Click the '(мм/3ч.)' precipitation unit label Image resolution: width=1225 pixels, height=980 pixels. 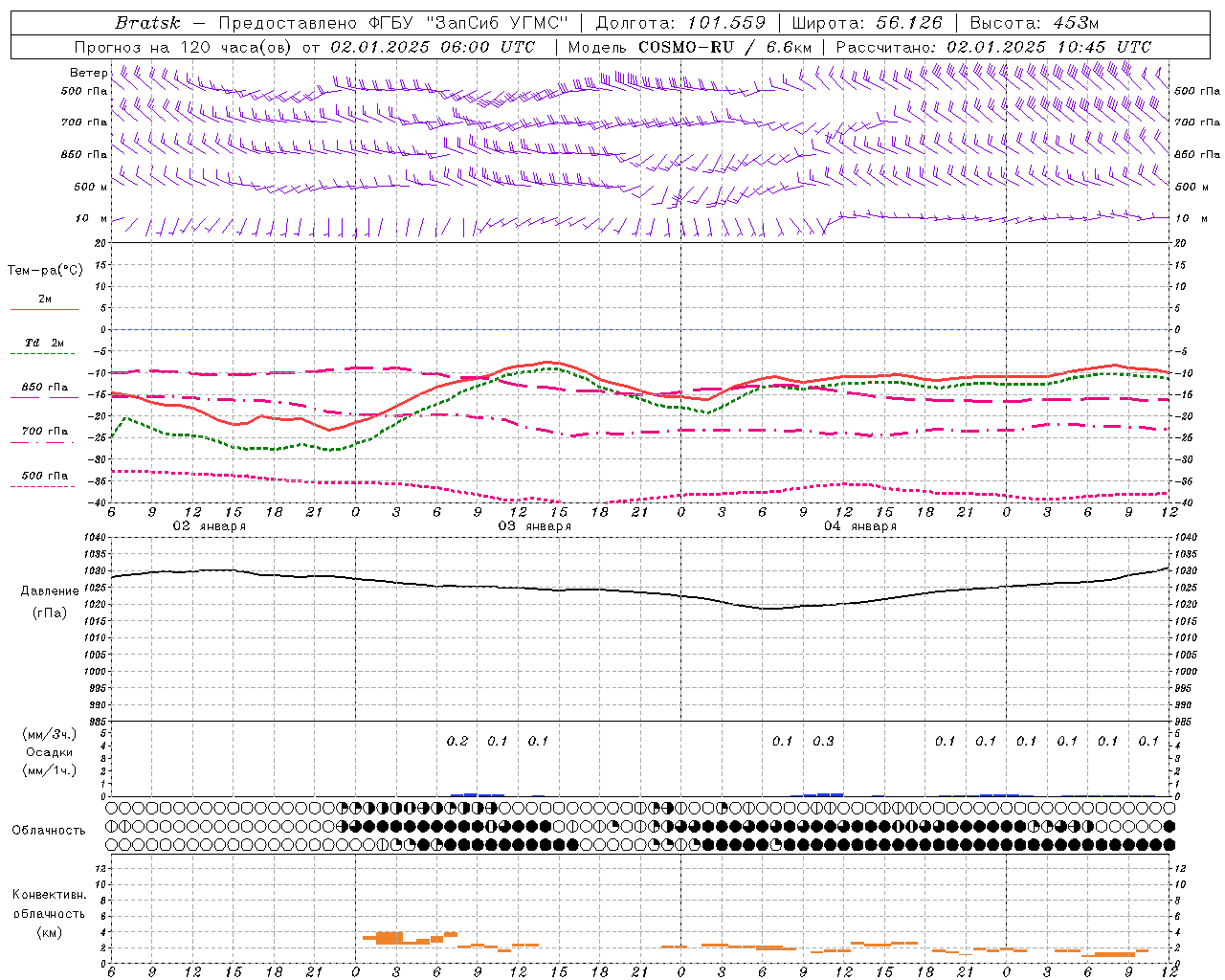click(50, 734)
